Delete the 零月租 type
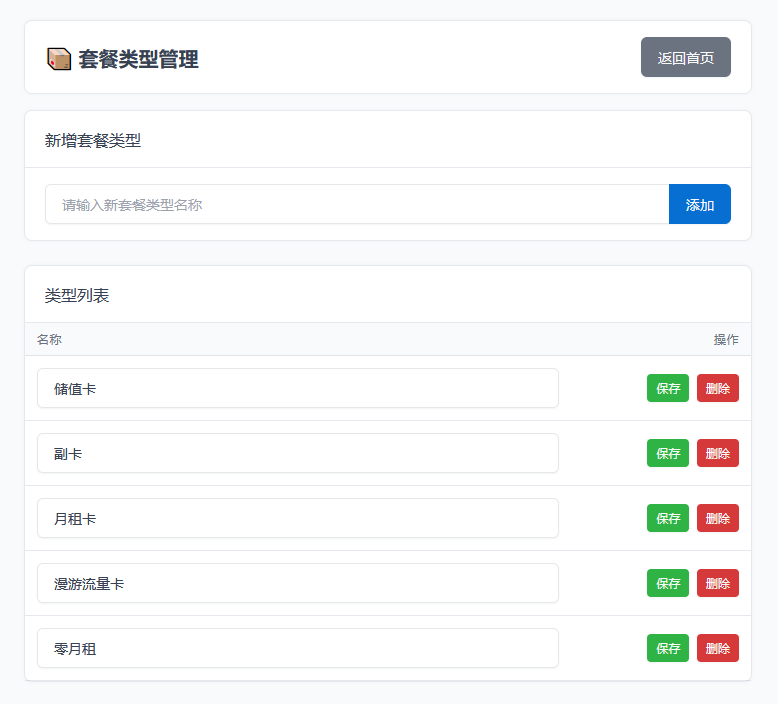This screenshot has width=778, height=704. (717, 648)
